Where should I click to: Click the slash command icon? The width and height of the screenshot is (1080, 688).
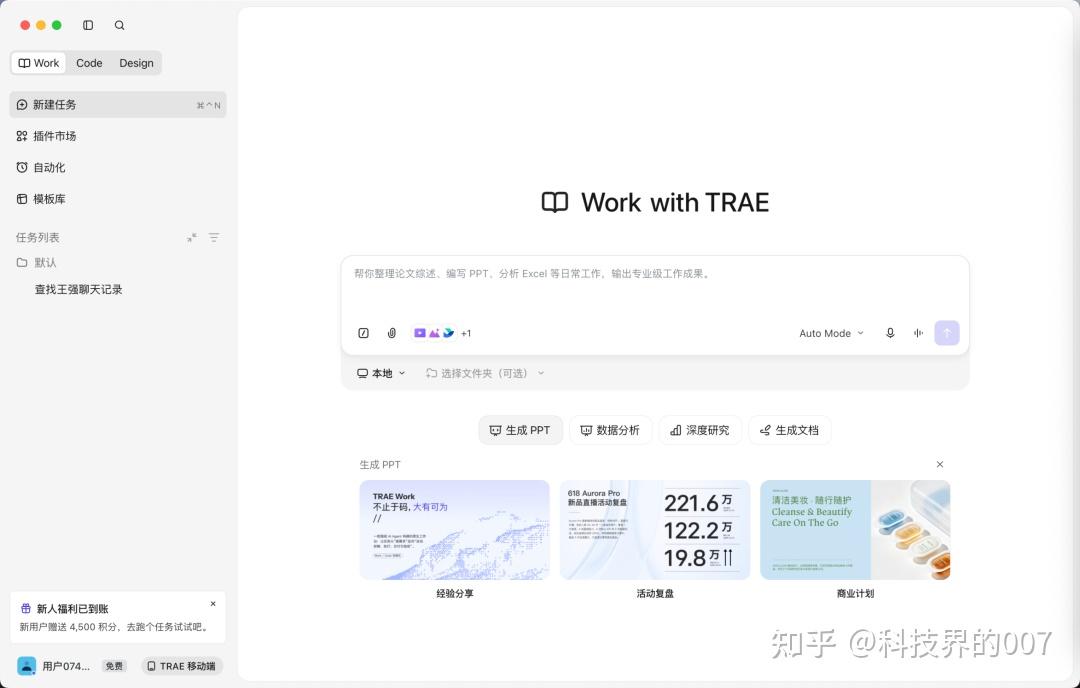point(364,333)
